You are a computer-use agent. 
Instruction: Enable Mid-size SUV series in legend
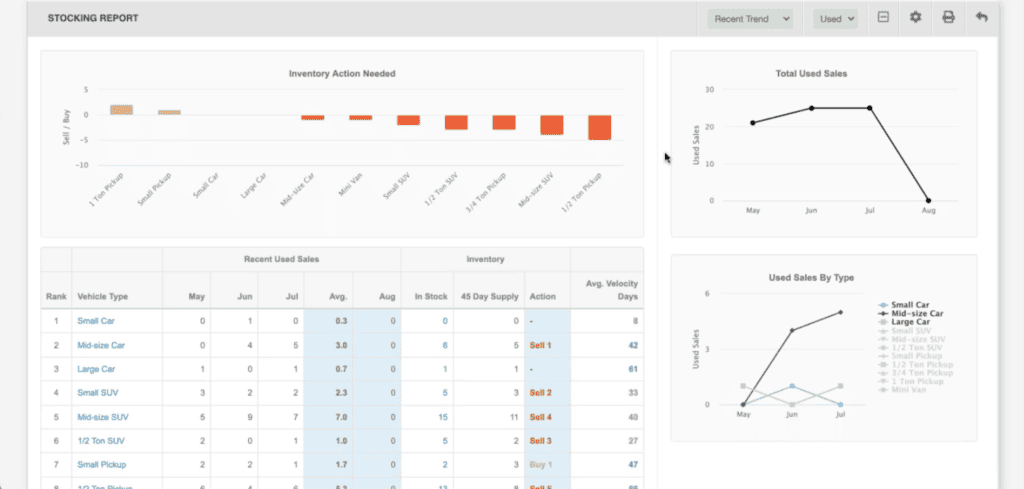tap(912, 339)
